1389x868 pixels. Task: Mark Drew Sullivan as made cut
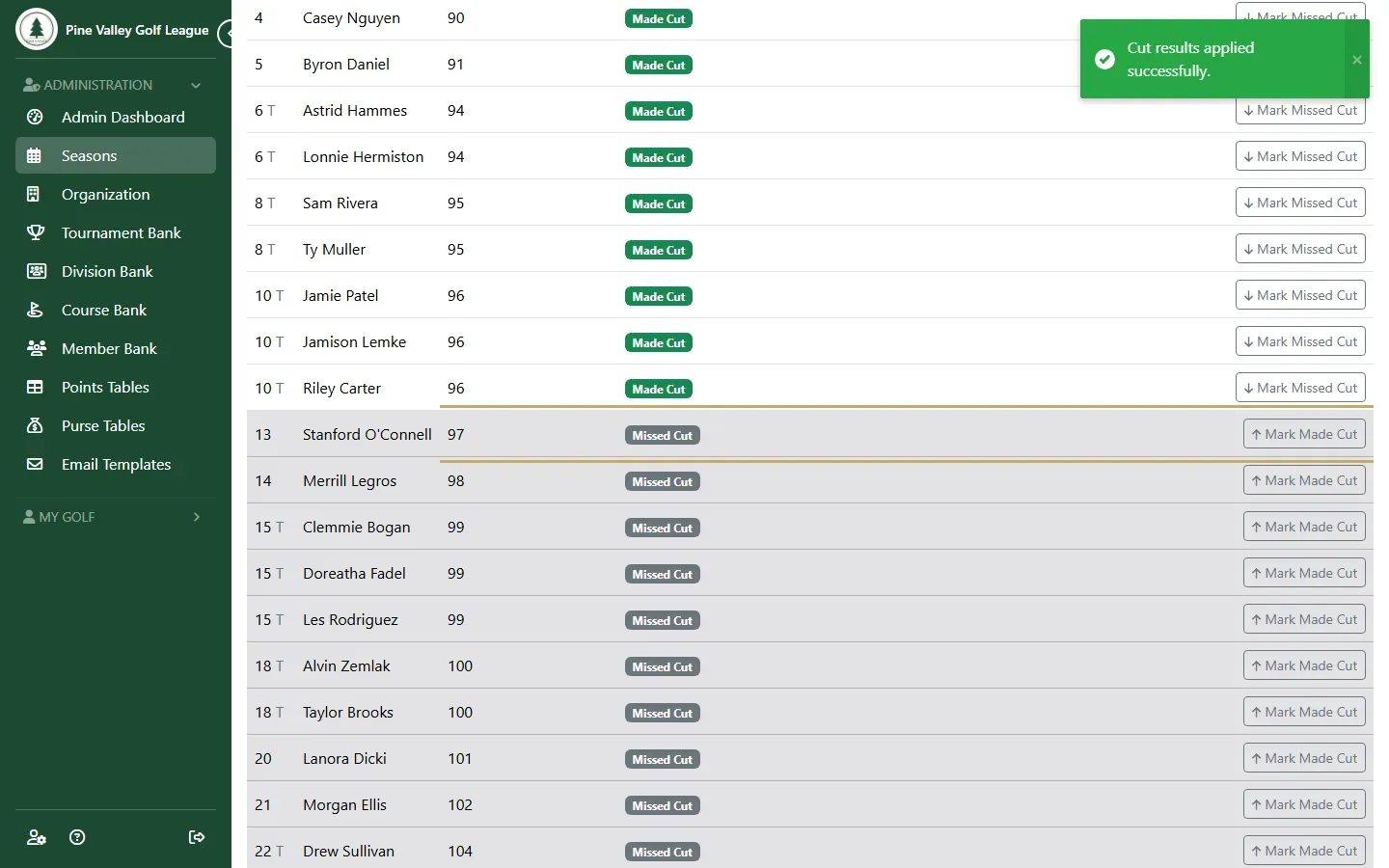pos(1304,851)
